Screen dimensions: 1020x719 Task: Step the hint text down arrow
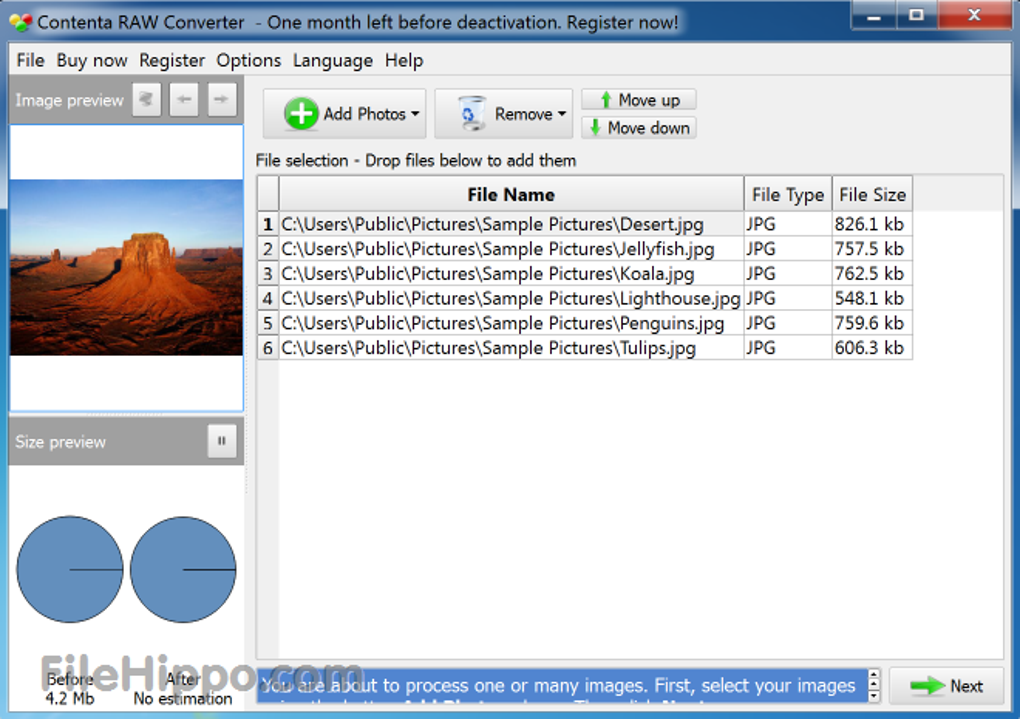874,694
